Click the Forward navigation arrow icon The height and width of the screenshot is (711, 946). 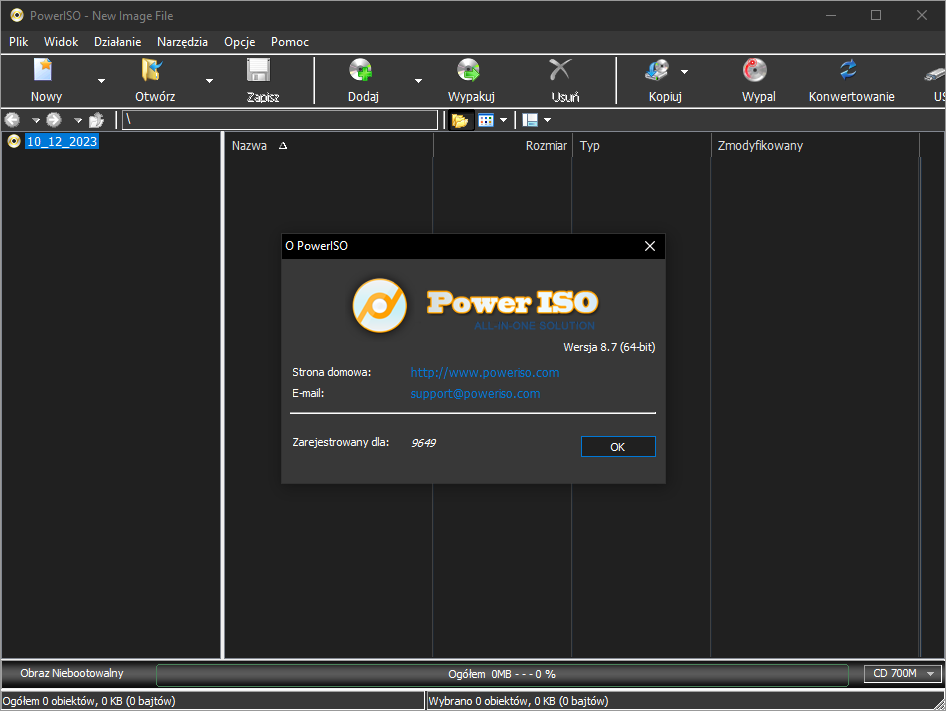pos(54,120)
